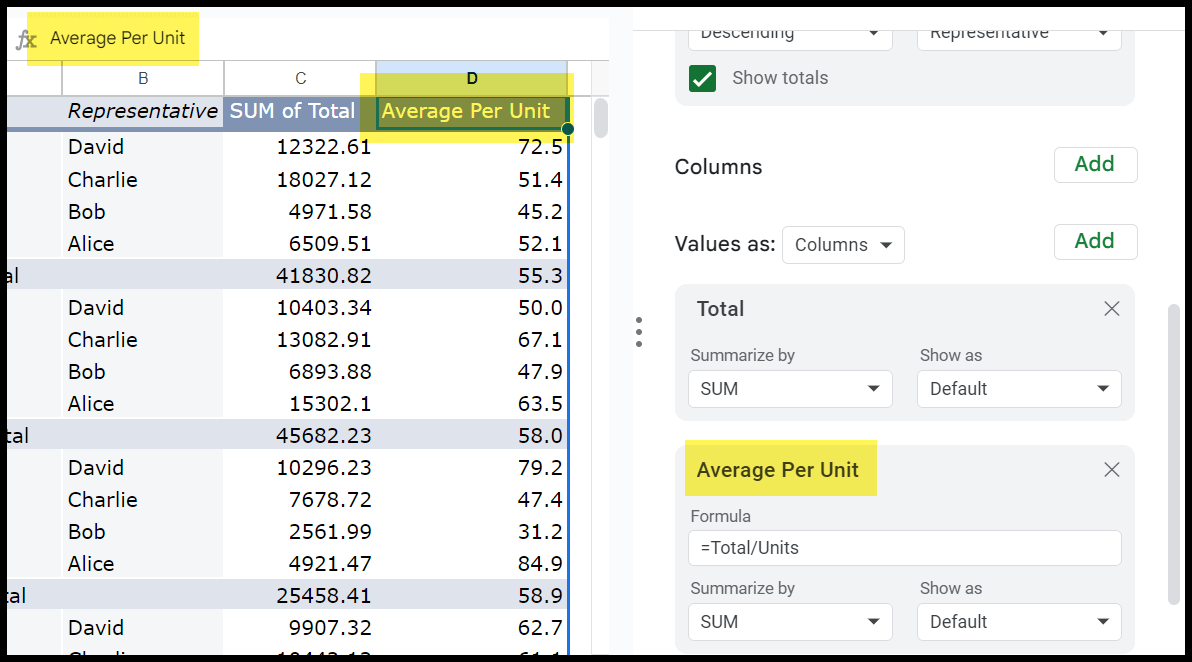Image resolution: width=1192 pixels, height=662 pixels.
Task: Click average subtotal cell 55.3
Action: coord(472,275)
